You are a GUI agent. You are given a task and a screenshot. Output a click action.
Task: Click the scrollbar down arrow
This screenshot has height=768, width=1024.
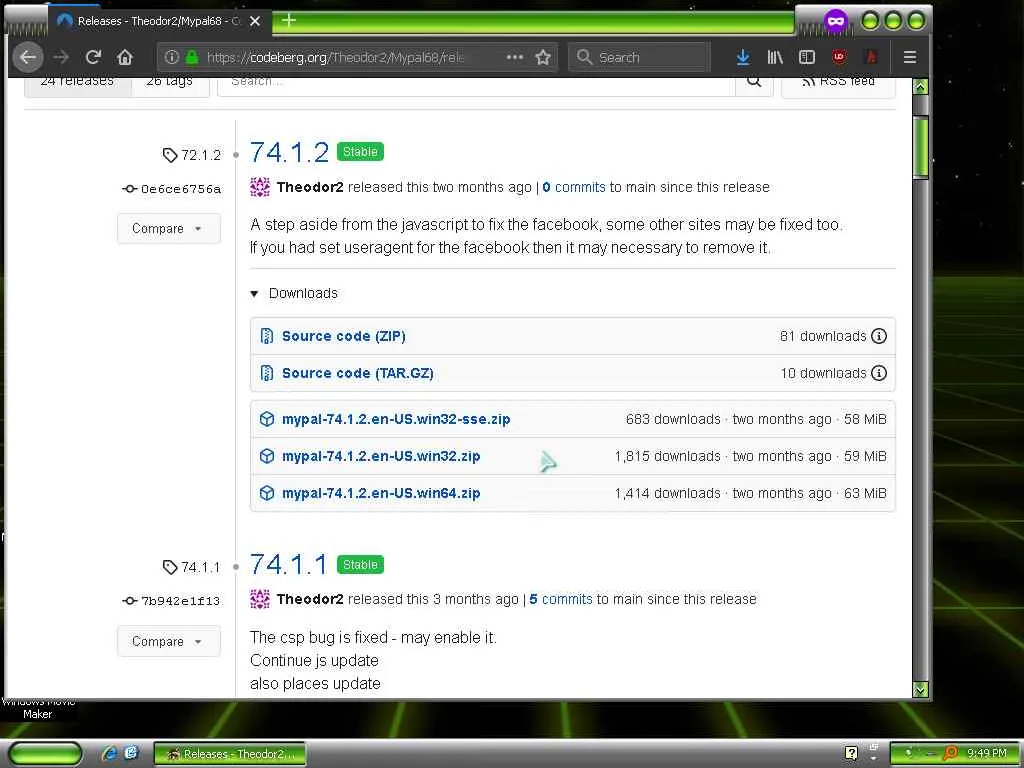click(920, 689)
